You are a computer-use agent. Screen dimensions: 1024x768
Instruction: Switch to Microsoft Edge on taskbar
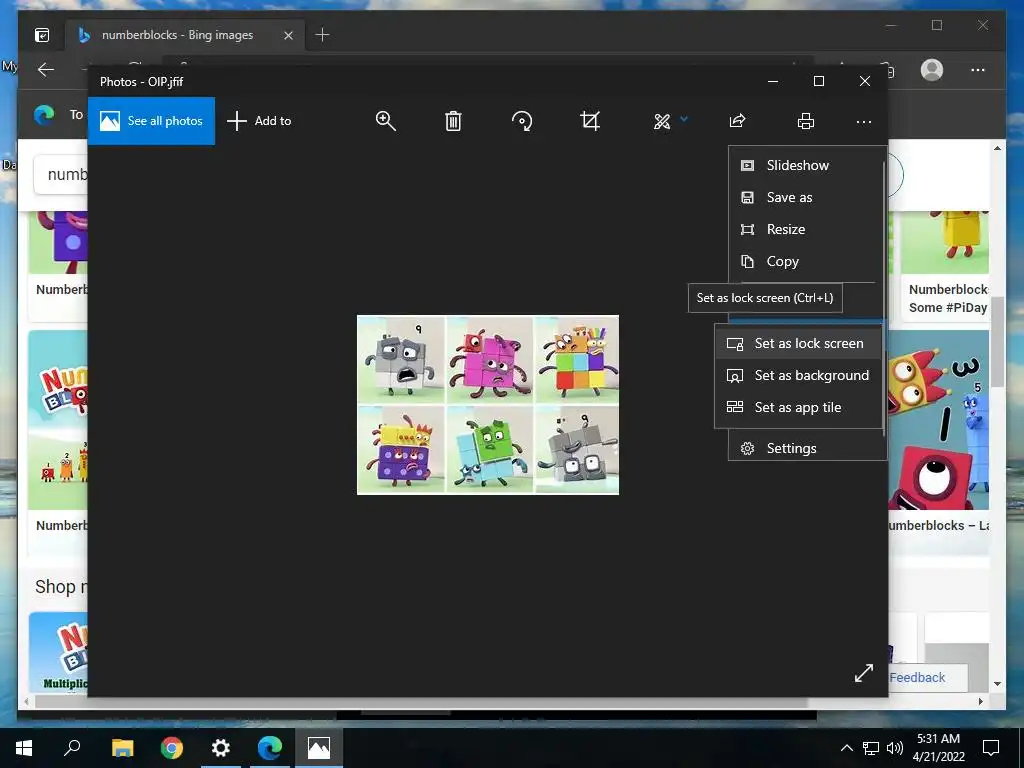pos(270,748)
